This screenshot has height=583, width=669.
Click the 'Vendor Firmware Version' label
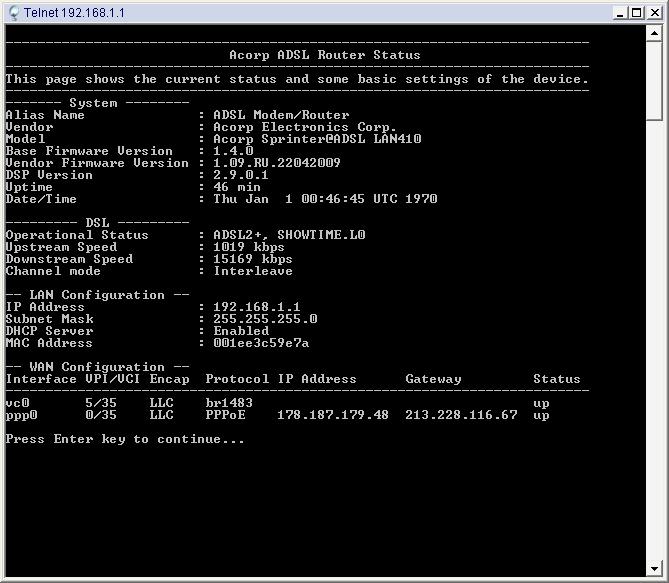97,163
